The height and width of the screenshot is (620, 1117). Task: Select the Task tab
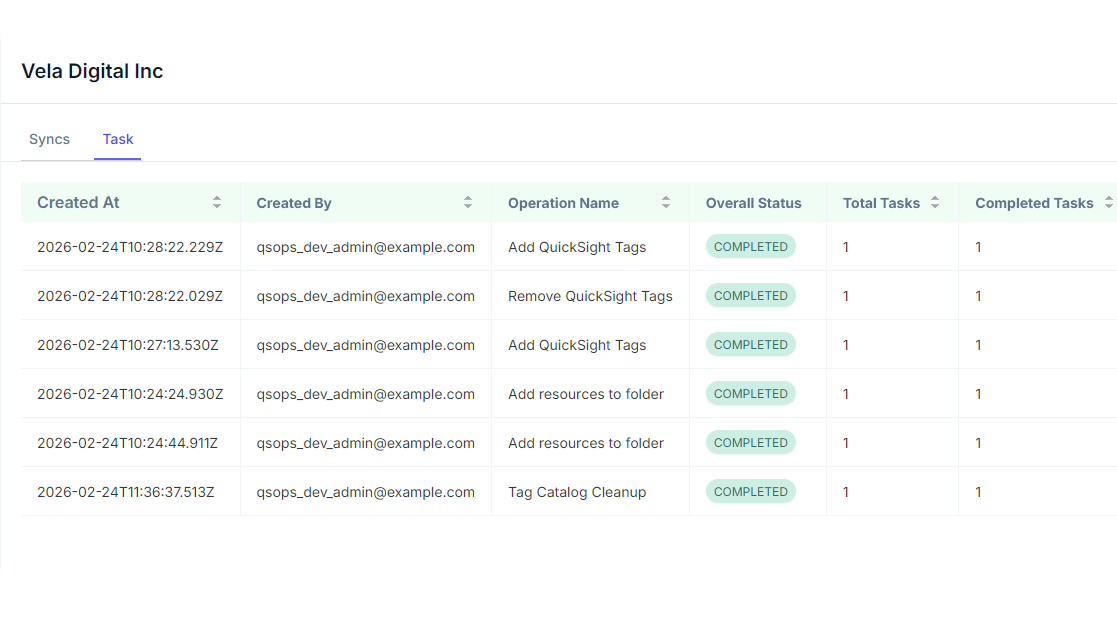tap(118, 139)
